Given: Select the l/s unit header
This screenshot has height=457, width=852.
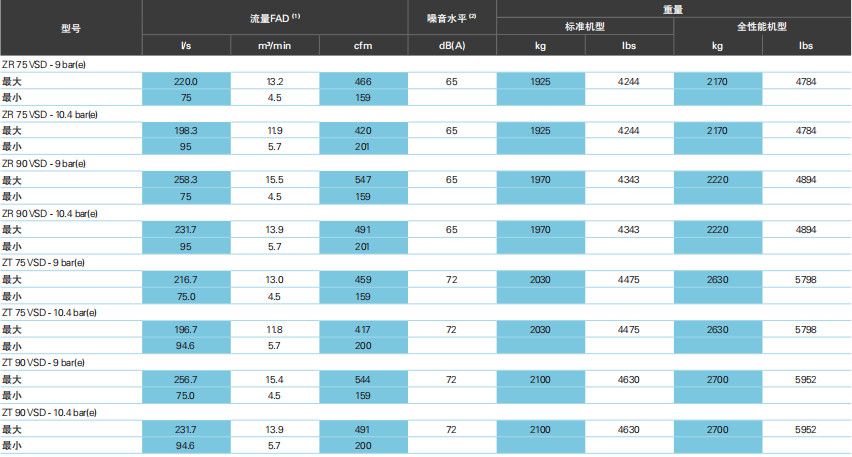Looking at the screenshot, I should tap(186, 46).
